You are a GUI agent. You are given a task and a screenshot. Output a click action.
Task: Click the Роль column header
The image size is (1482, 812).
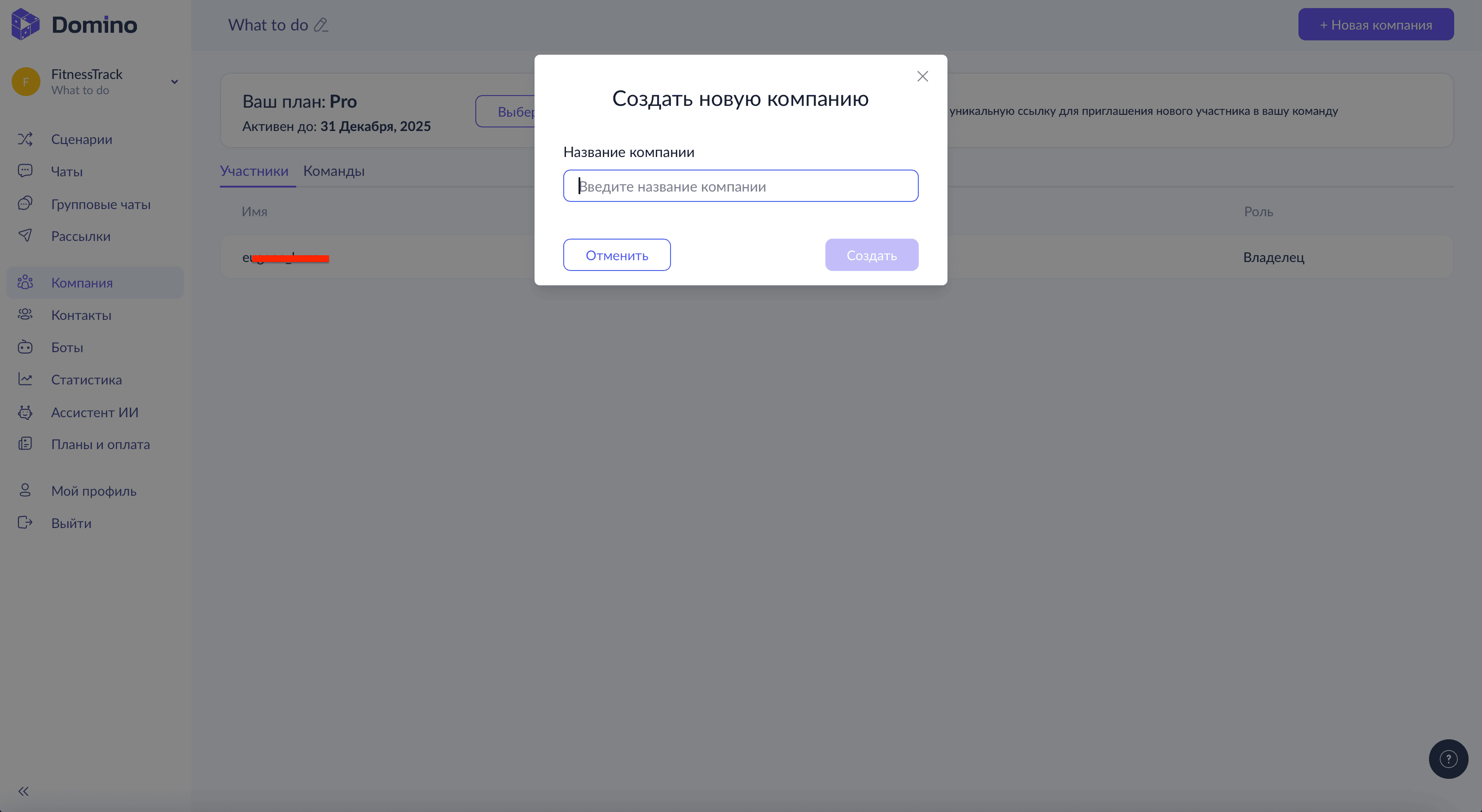coord(1258,212)
